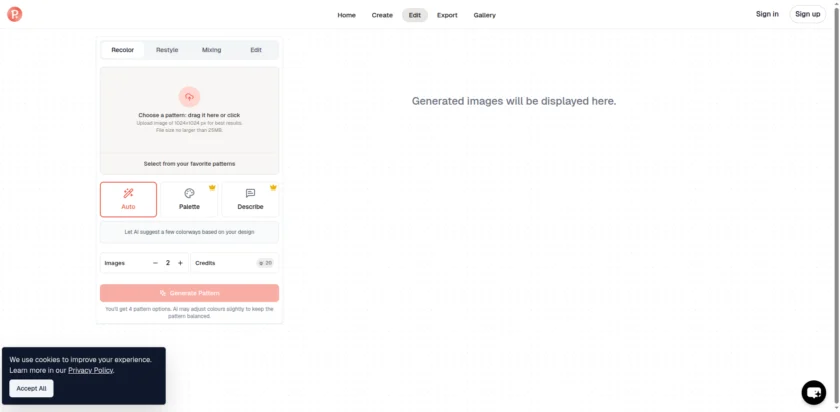Click the site logo icon

pyautogui.click(x=14, y=14)
